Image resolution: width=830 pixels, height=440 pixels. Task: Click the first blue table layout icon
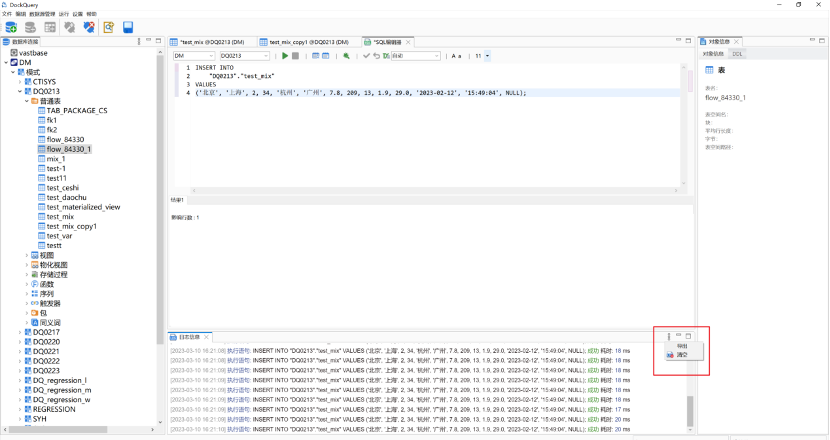pyautogui.click(x=315, y=56)
